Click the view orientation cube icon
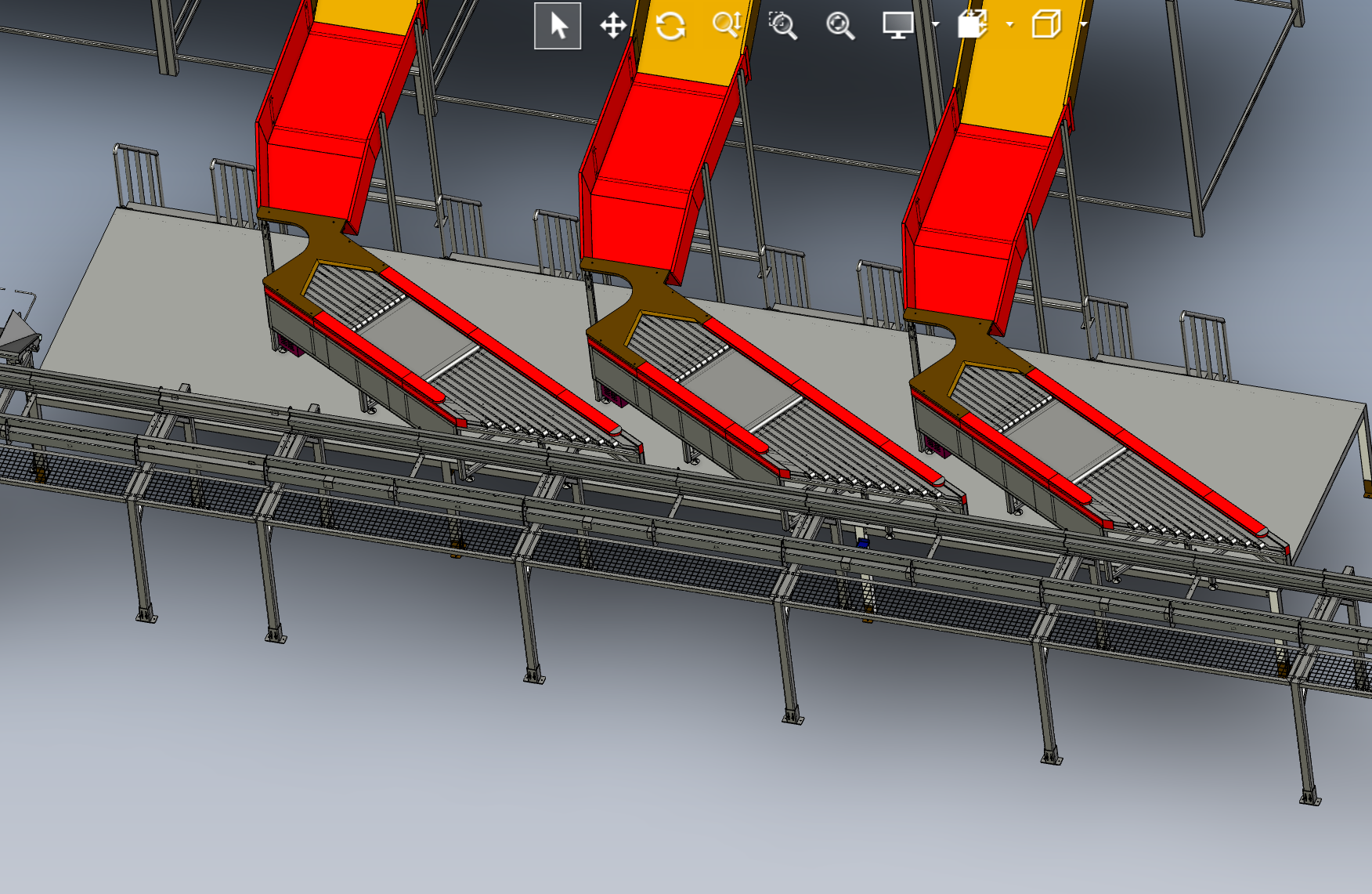Viewport: 1372px width, 894px height. point(973,24)
